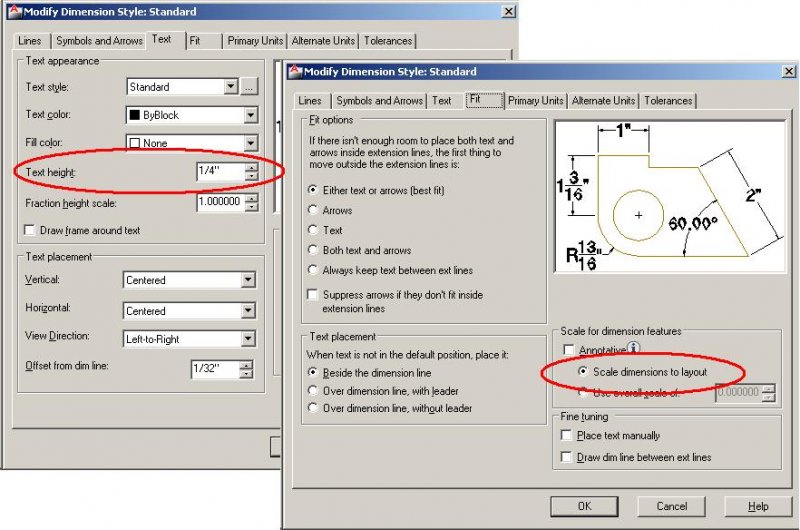This screenshot has height=530, width=800.
Task: Adjust Fraction height scale spinner
Action: pyautogui.click(x=252, y=203)
